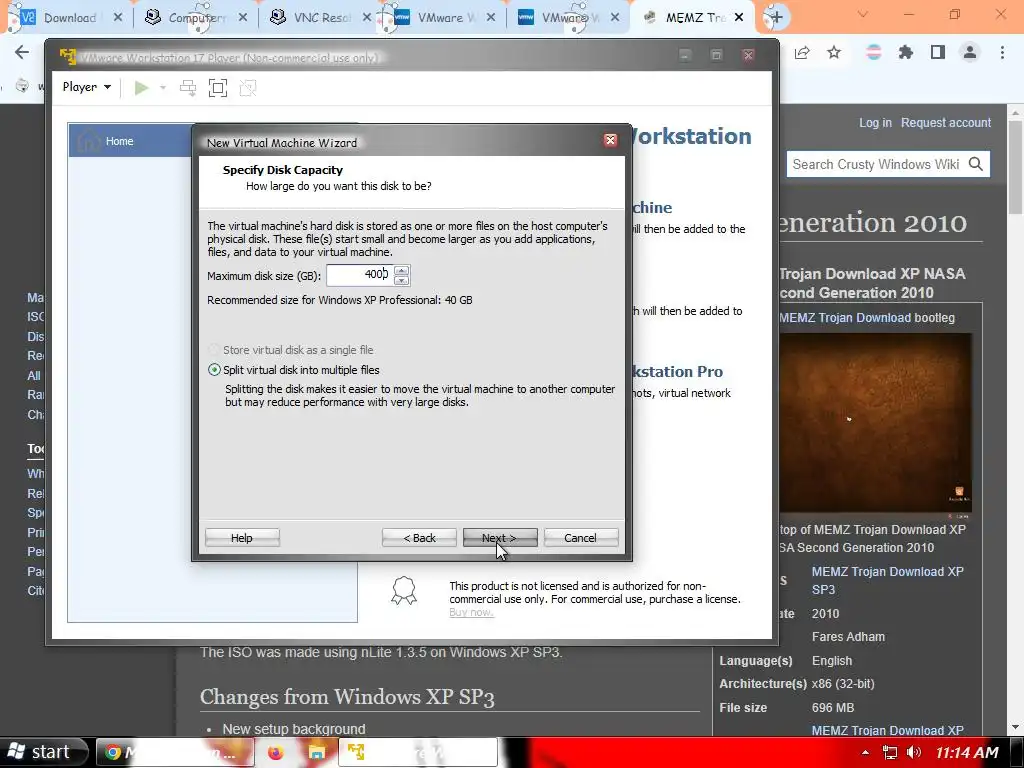The width and height of the screenshot is (1024, 768).
Task: Click the 11:14 AM taskbar clock
Action: pyautogui.click(x=967, y=752)
